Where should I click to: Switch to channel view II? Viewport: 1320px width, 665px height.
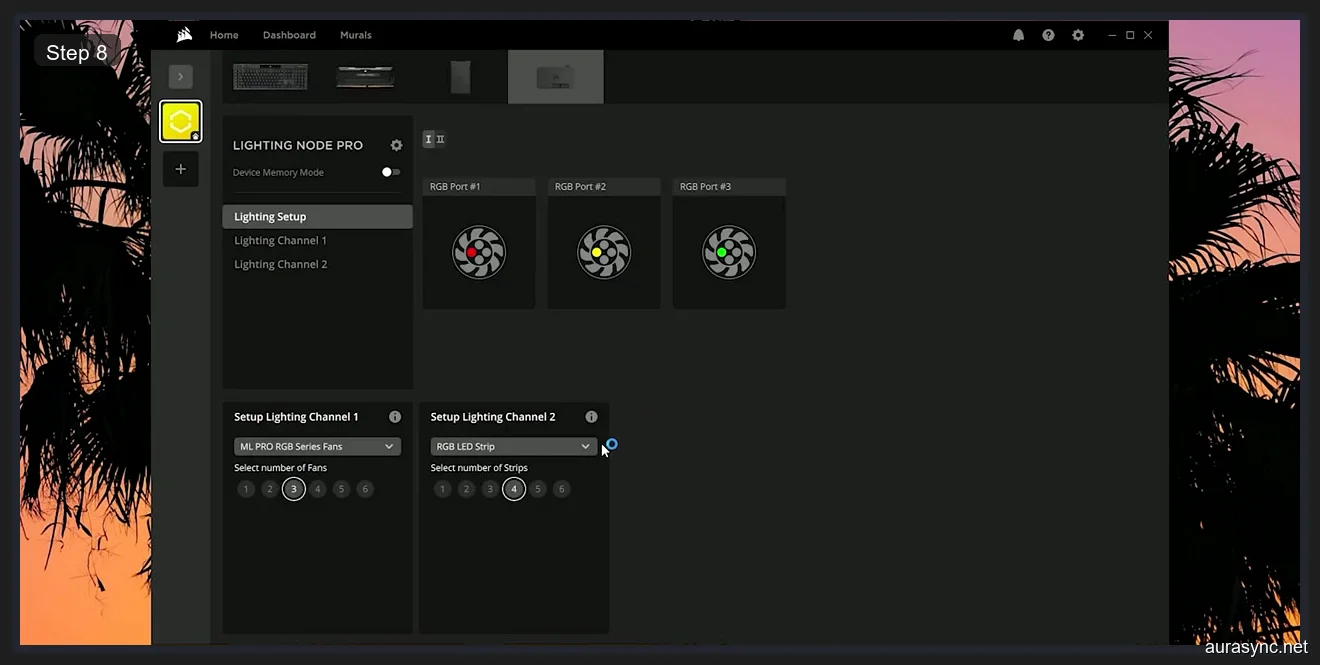coord(439,139)
